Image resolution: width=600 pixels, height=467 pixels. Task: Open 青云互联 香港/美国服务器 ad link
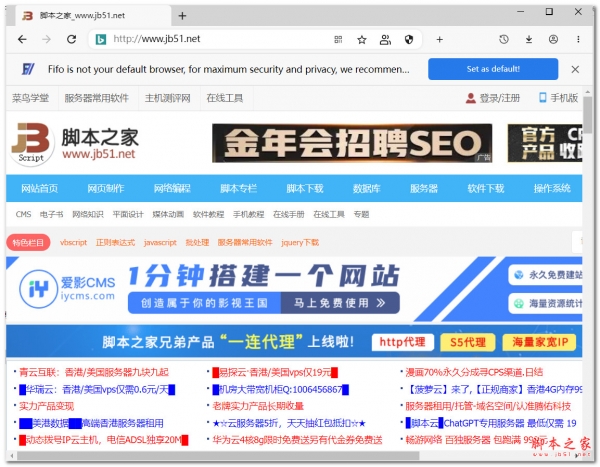pyautogui.click(x=94, y=372)
